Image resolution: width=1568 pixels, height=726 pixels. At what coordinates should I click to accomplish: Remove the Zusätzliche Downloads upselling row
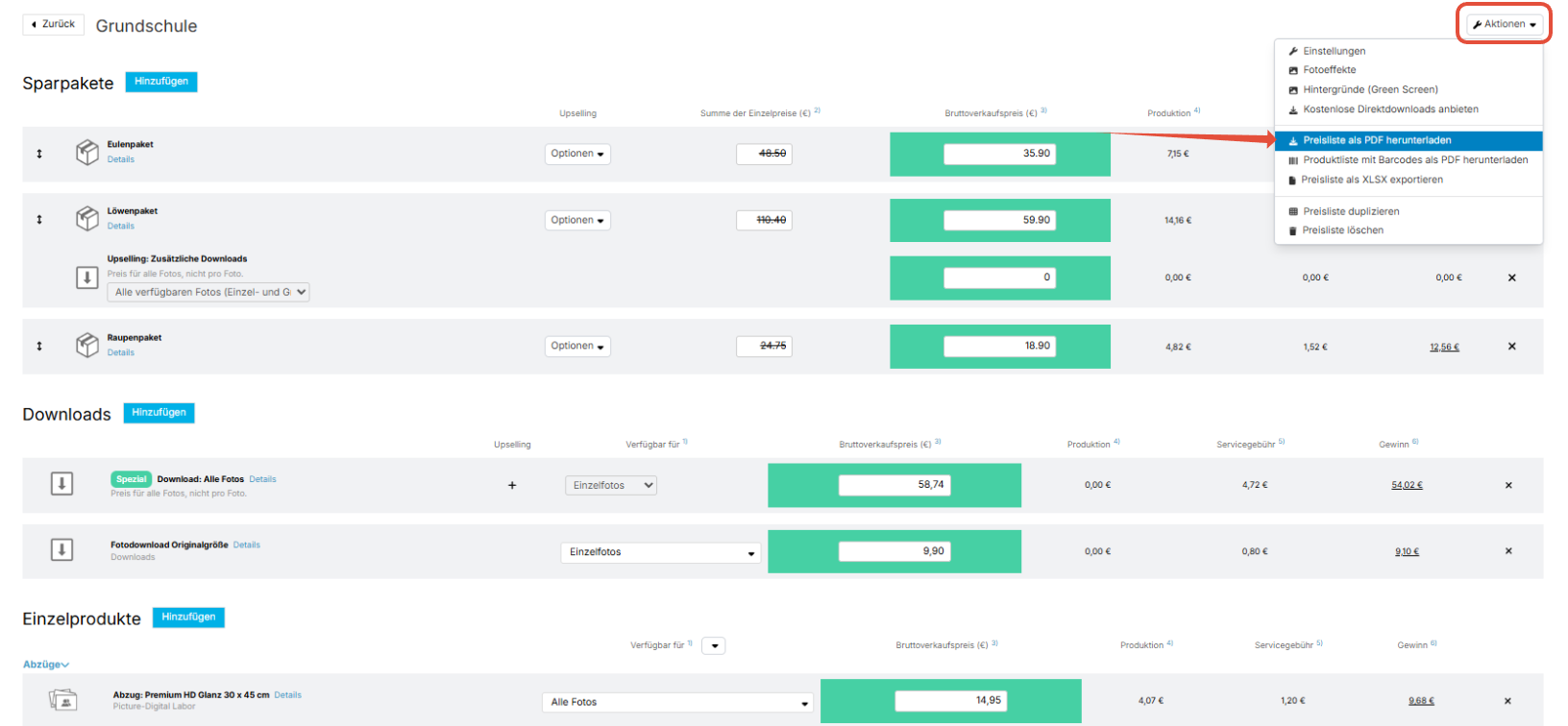coord(1512,278)
